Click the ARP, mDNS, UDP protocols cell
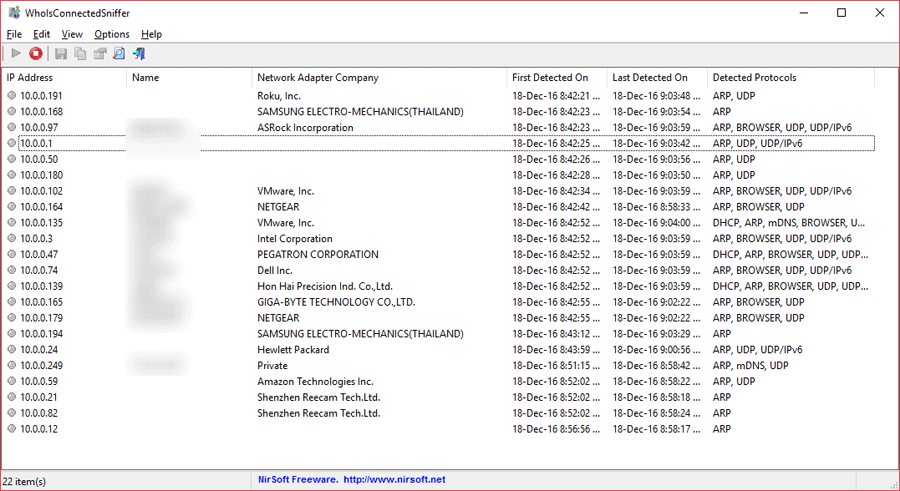900x491 pixels. pyautogui.click(x=751, y=365)
